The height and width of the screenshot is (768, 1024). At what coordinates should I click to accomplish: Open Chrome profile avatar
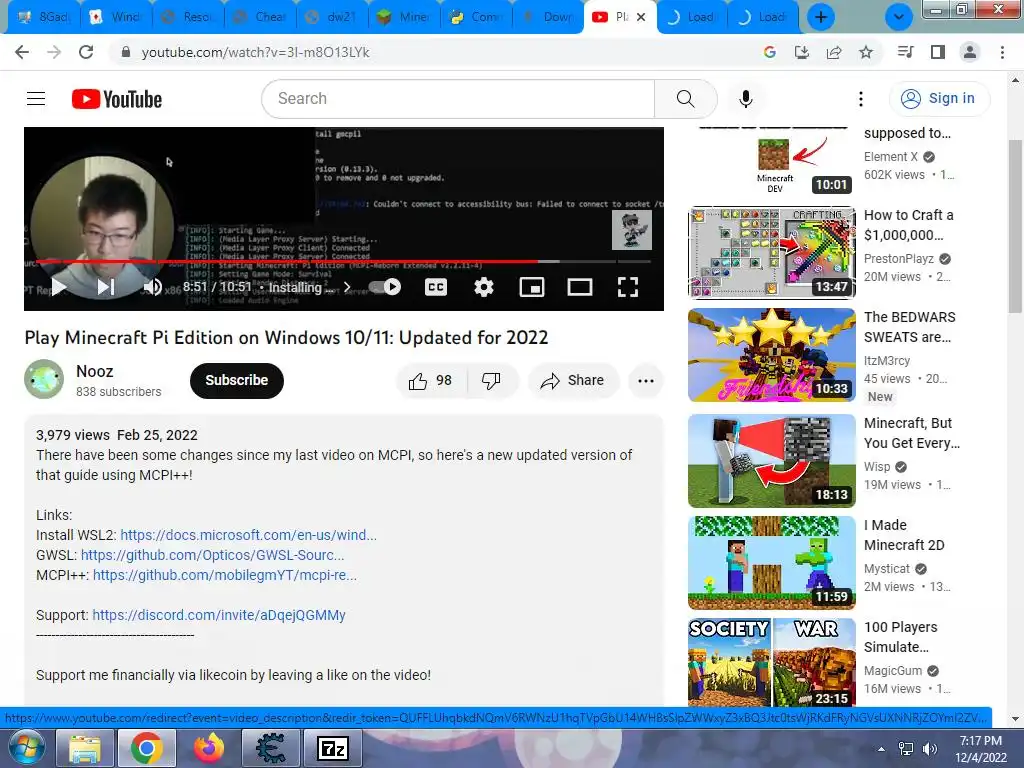point(970,52)
